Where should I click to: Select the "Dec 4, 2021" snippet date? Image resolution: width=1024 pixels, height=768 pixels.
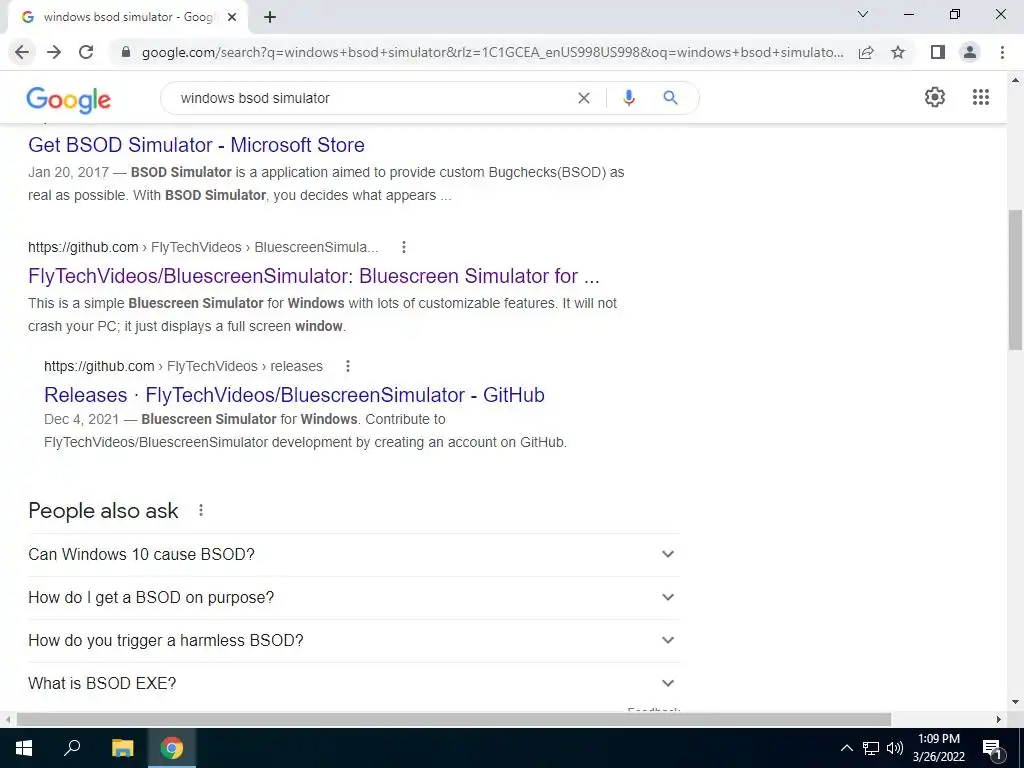(82, 419)
